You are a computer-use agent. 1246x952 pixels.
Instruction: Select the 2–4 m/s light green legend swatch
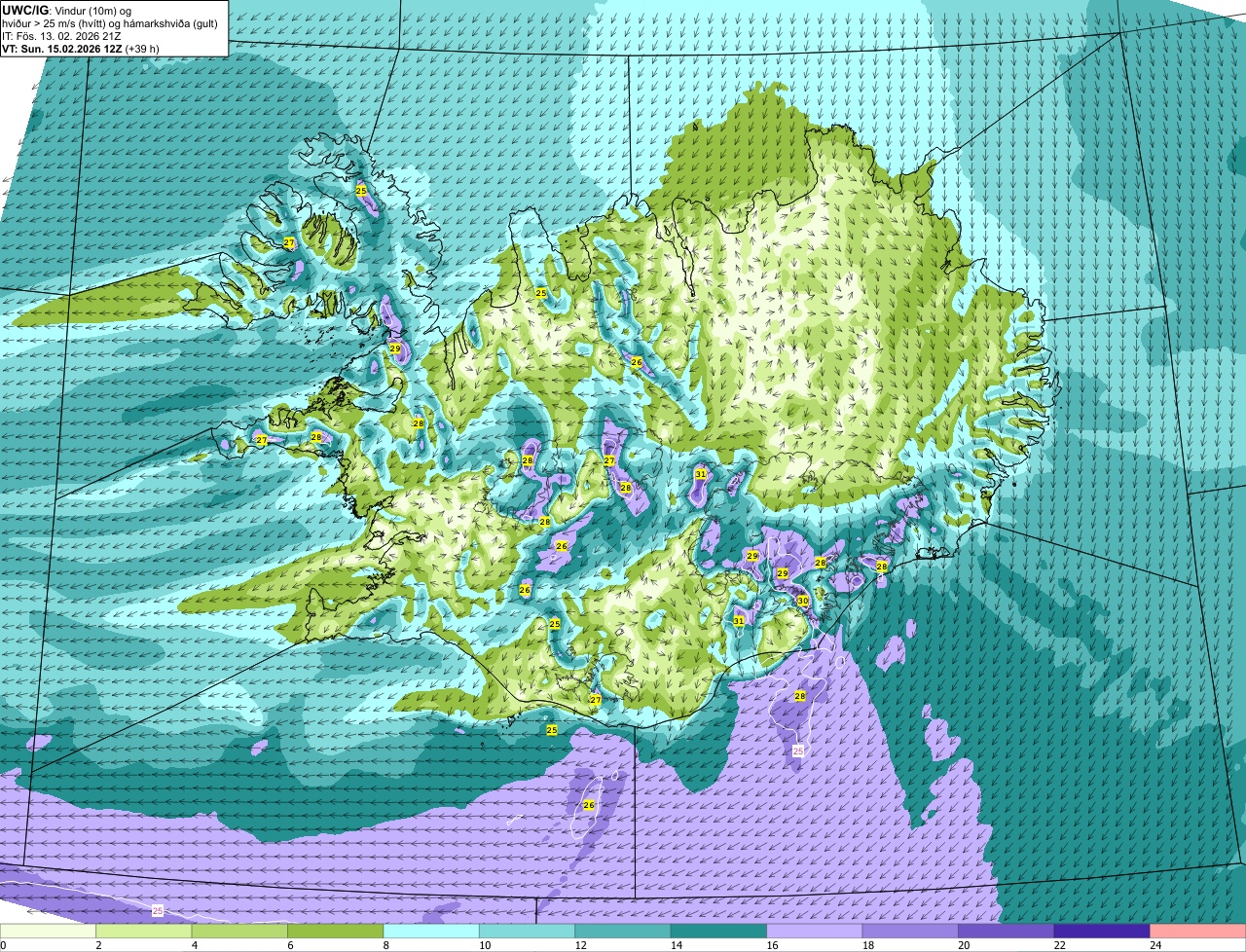coord(144,931)
